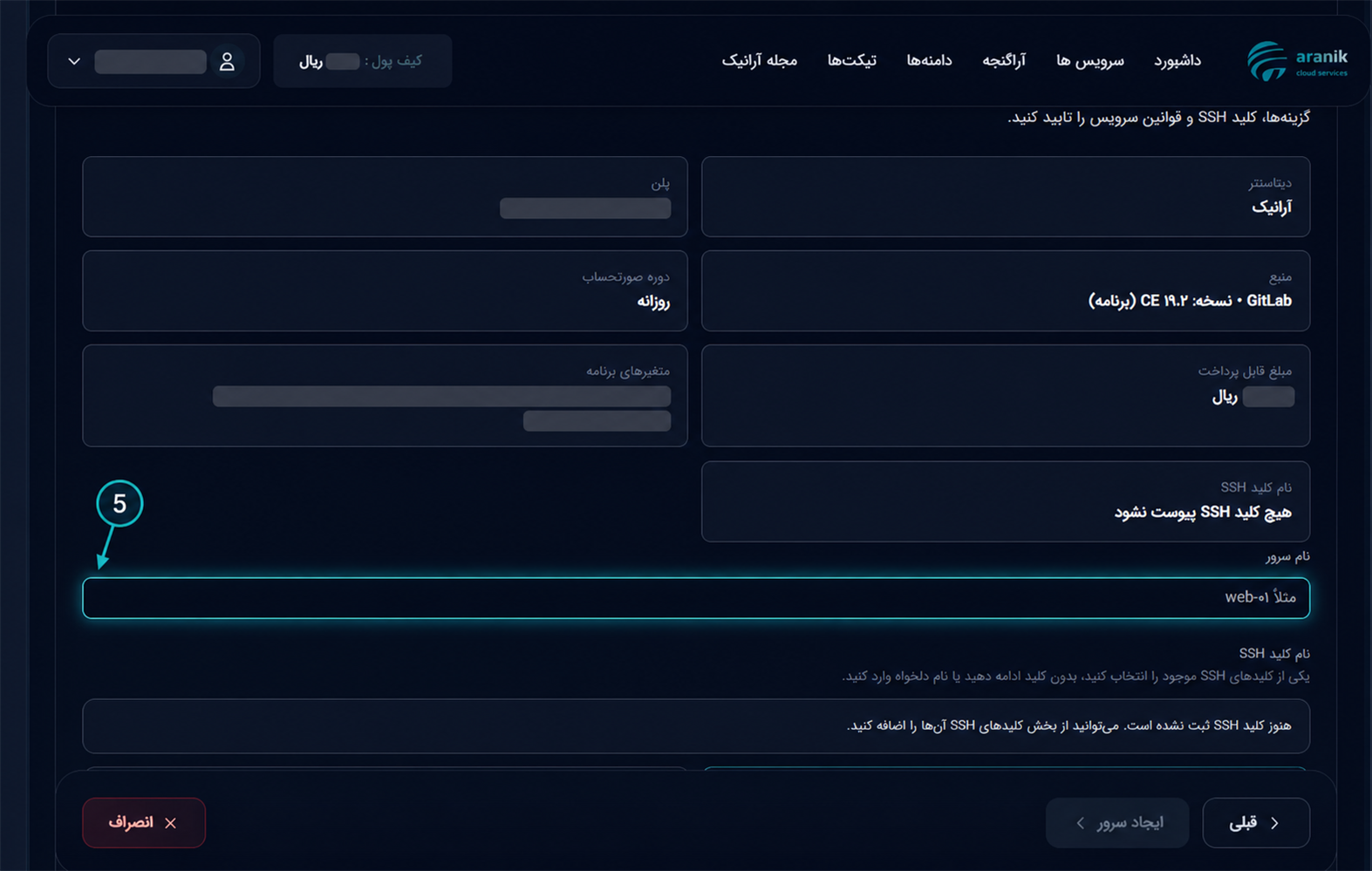Open the user profile avatar icon
Viewport: 1372px width, 871px height.
[227, 61]
